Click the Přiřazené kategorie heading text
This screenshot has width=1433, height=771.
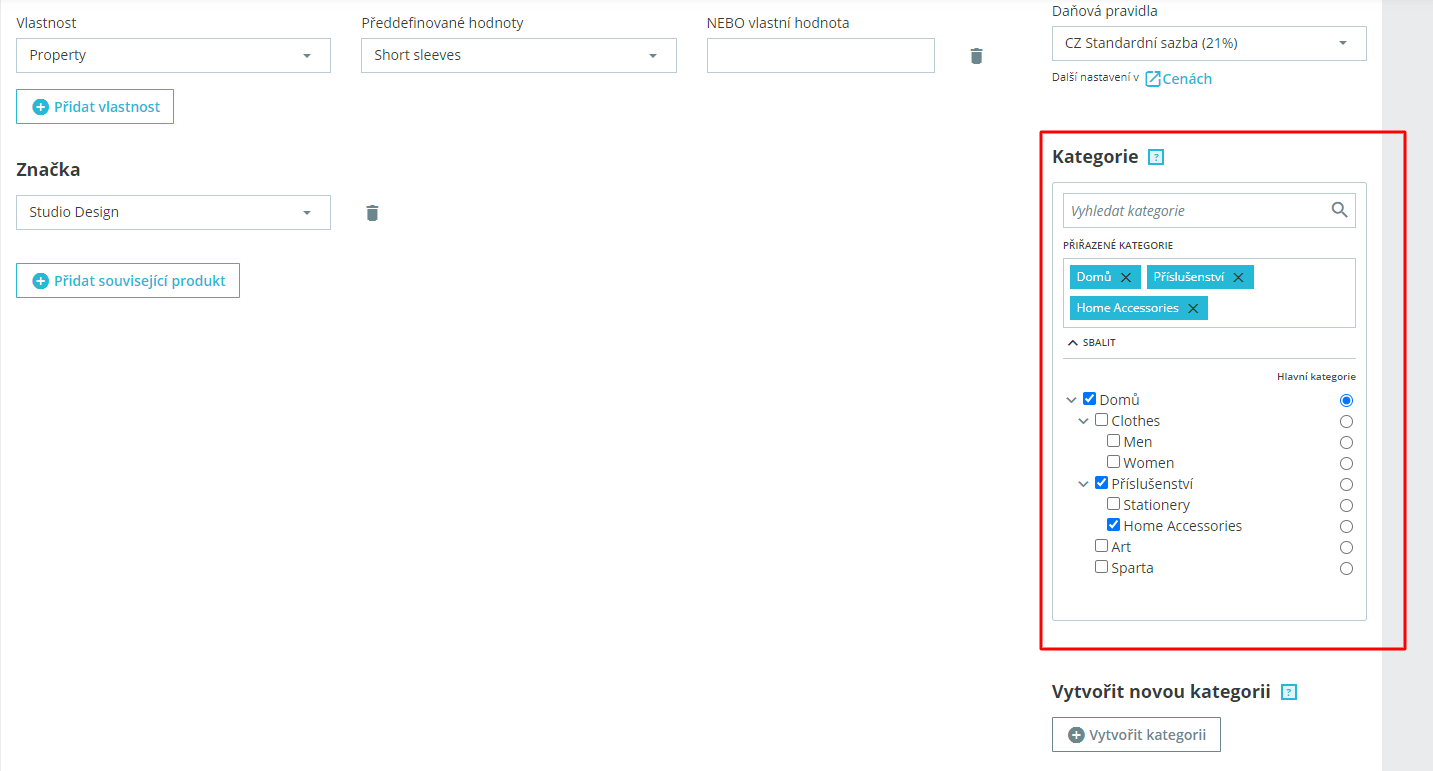(1118, 245)
